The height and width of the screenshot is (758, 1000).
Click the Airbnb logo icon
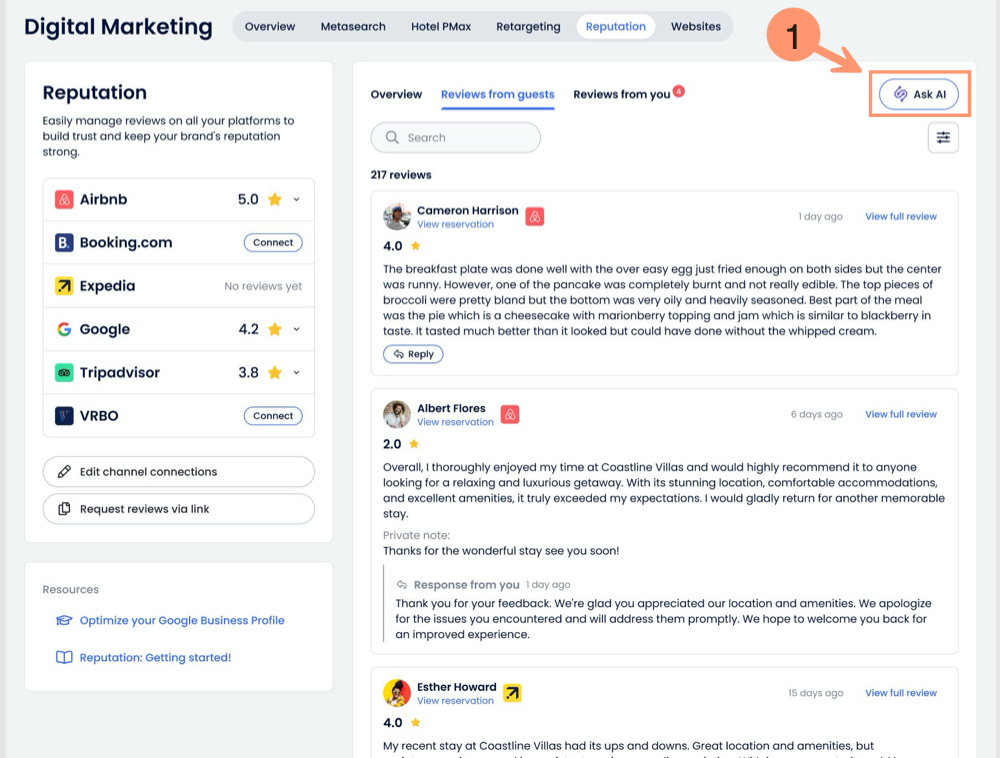pyautogui.click(x=64, y=200)
